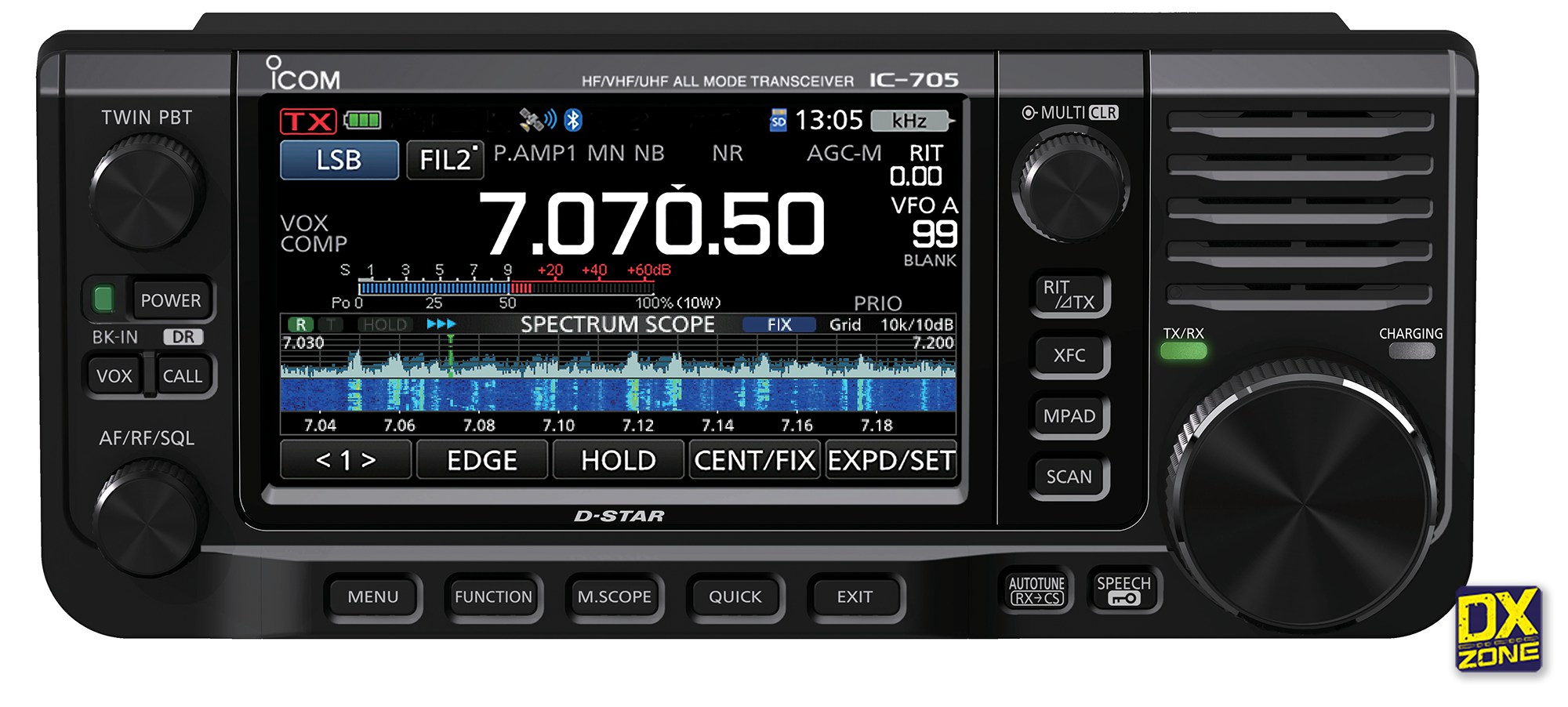Tap the battery level indicator
Viewport: 1568px width, 707px height.
click(362, 121)
